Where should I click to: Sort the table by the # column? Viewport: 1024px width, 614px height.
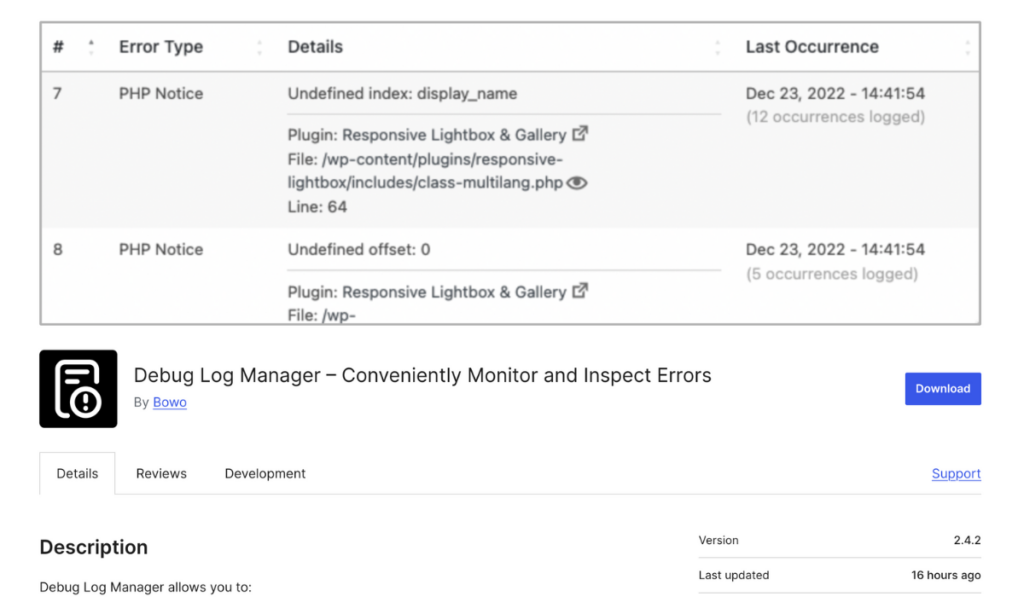90,46
